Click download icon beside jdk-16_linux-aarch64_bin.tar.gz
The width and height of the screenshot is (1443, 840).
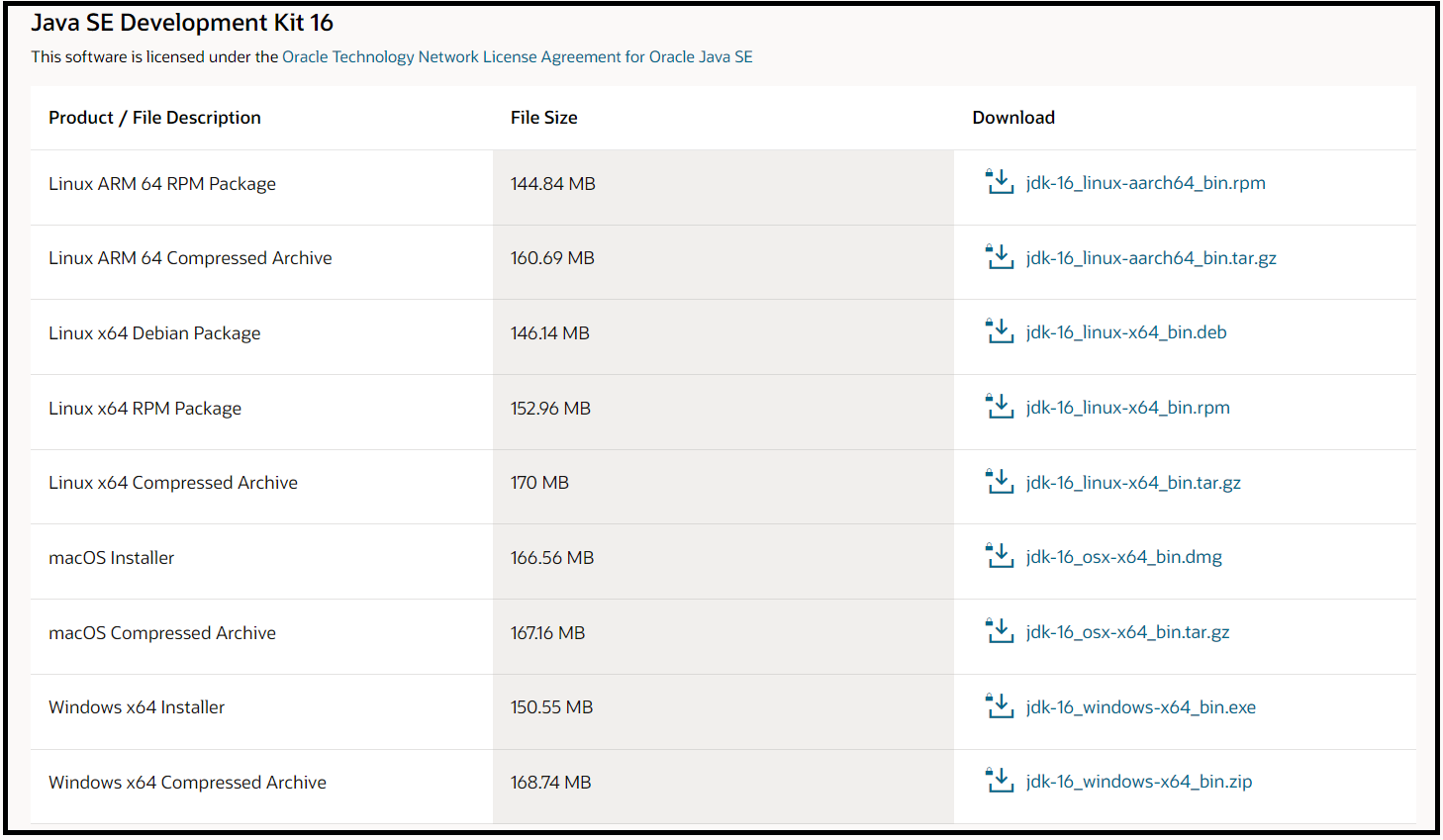pos(1000,257)
